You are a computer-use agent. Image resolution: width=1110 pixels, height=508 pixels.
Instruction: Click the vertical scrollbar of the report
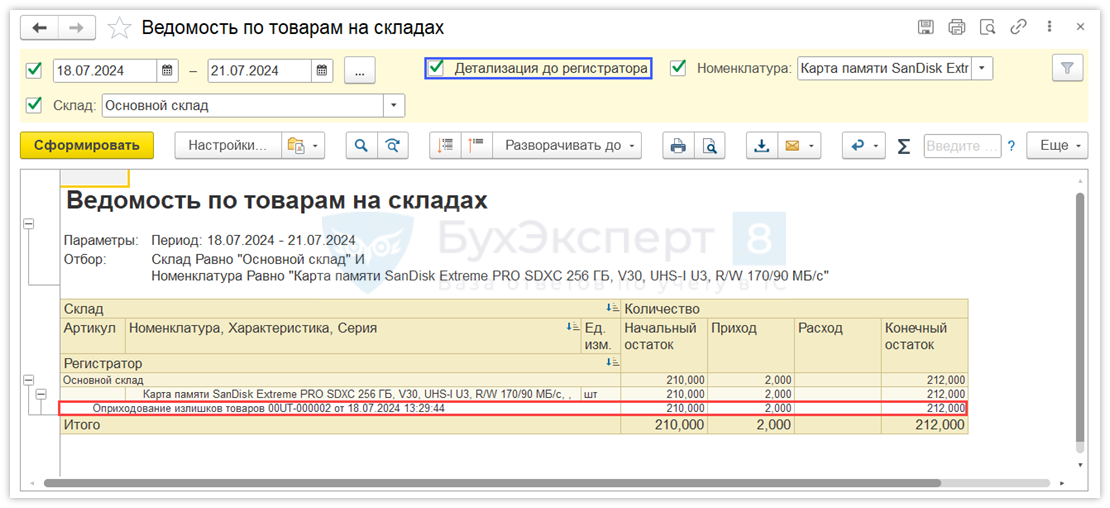click(1079, 317)
